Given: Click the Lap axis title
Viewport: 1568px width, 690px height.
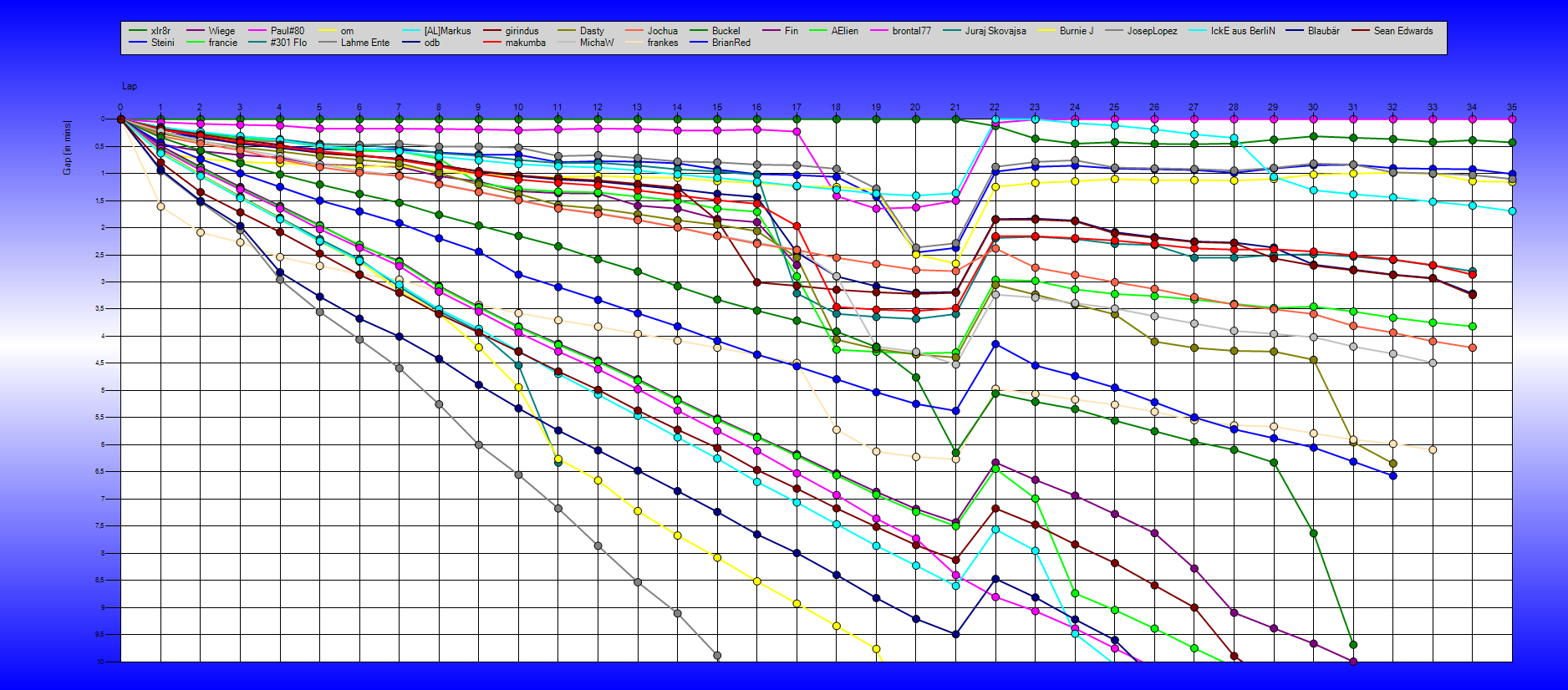Looking at the screenshot, I should point(130,86).
